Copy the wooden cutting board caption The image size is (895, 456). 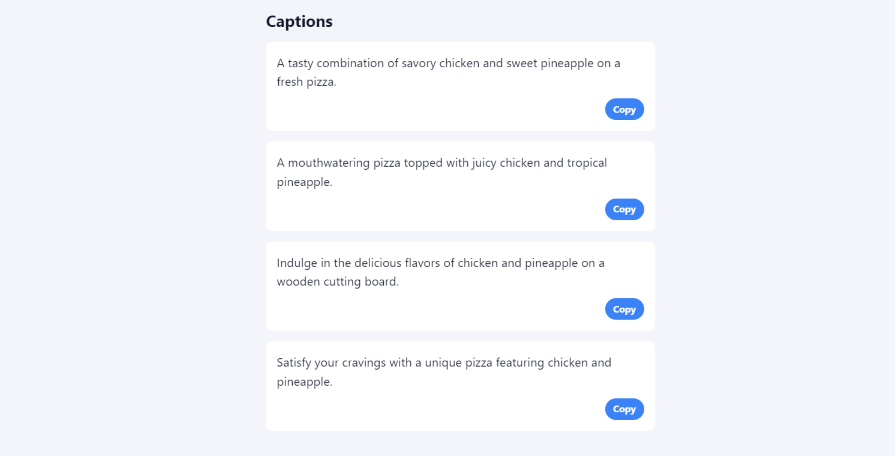tap(624, 310)
